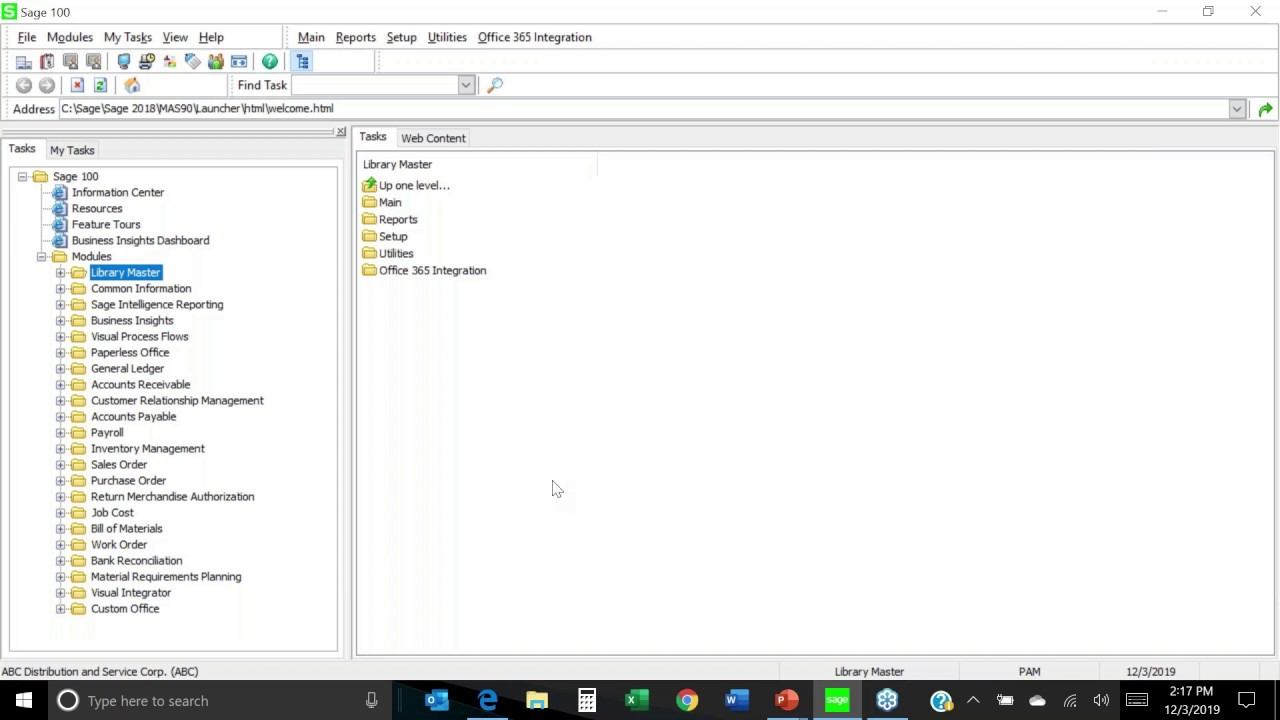Open the View menu

click(x=175, y=37)
